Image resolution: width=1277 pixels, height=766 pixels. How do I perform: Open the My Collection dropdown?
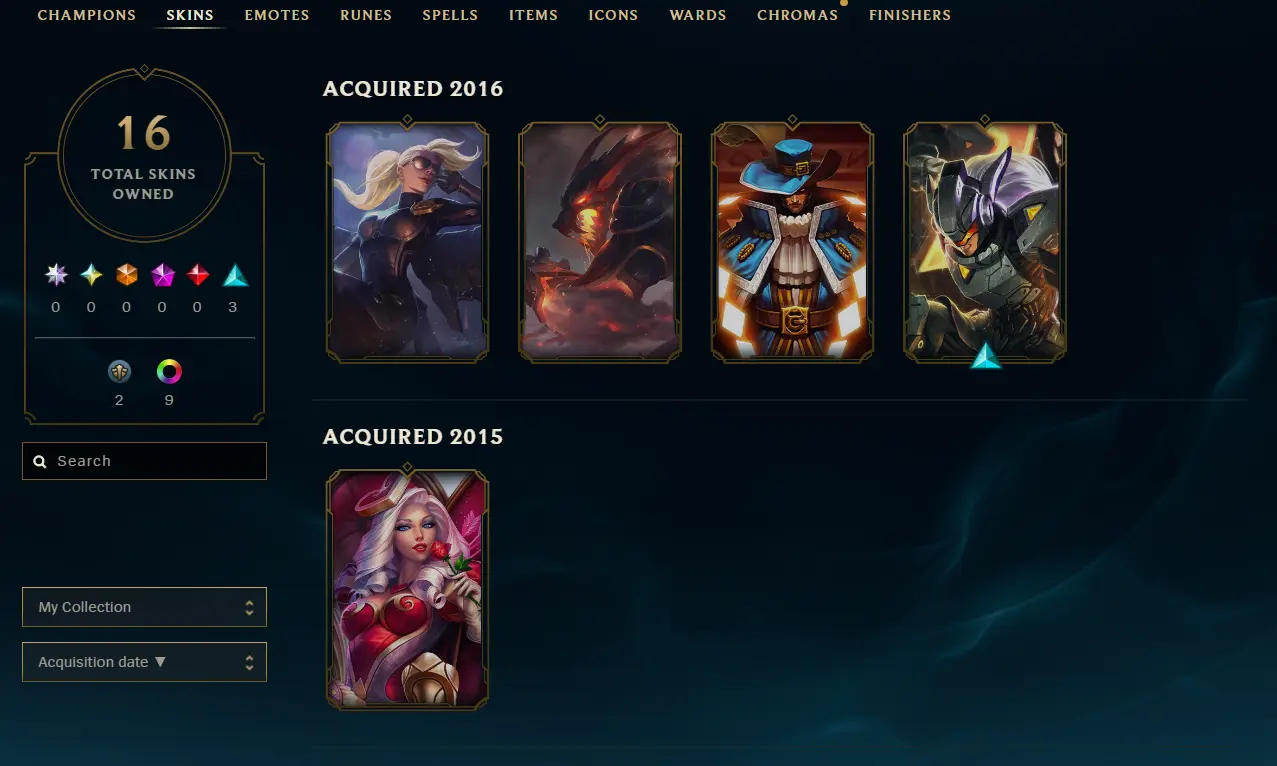pos(144,607)
